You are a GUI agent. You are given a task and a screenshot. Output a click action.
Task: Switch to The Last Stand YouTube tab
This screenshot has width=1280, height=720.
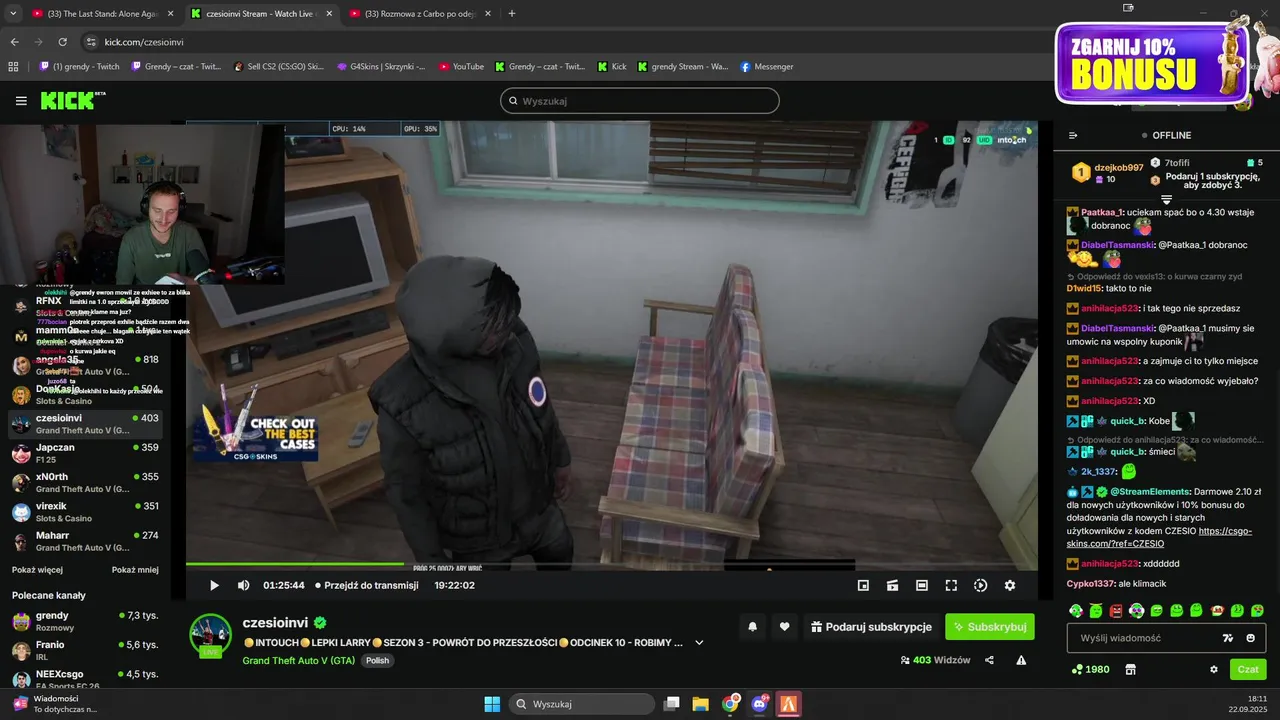click(102, 14)
